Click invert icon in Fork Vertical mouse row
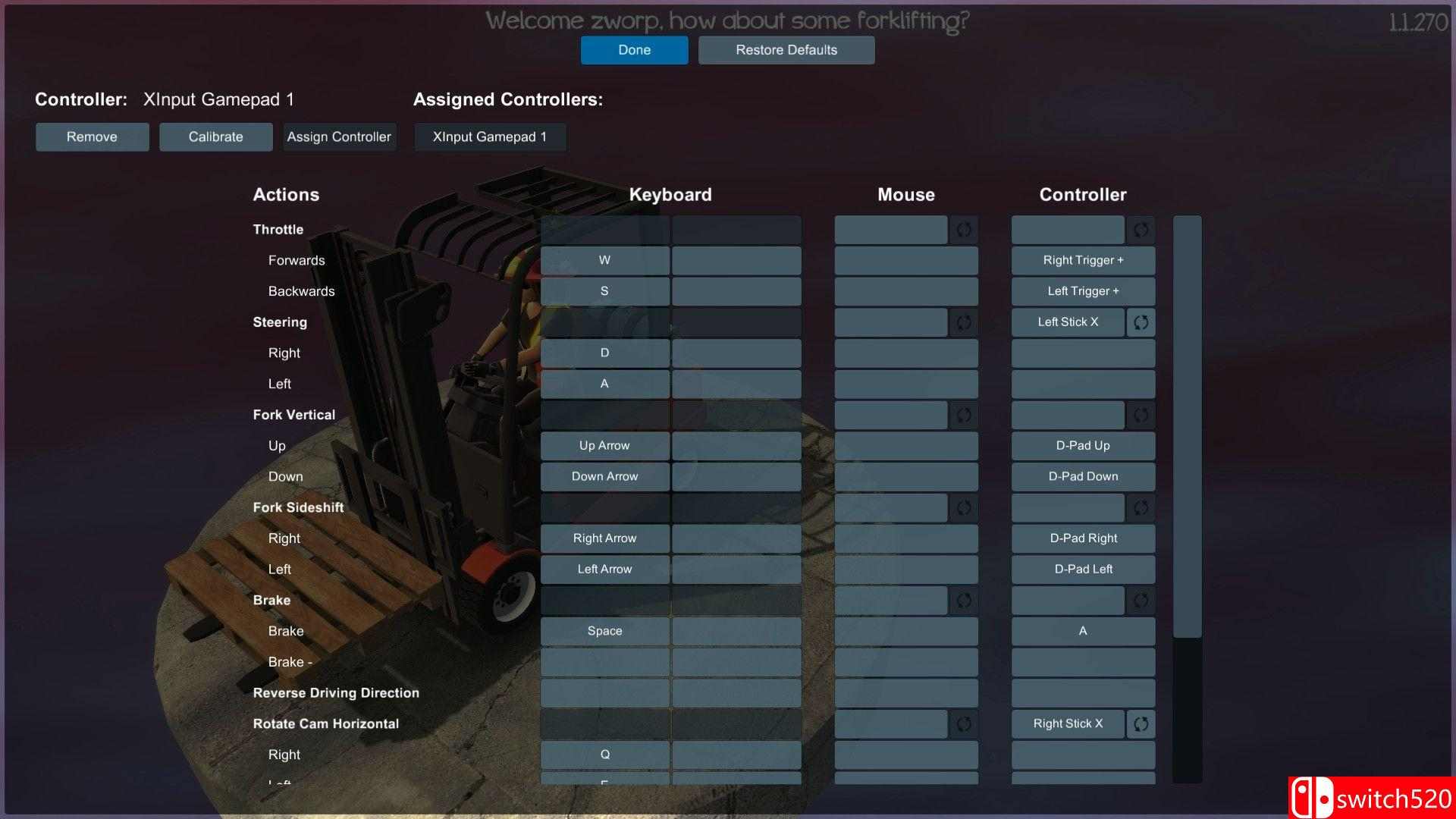 [x=964, y=415]
